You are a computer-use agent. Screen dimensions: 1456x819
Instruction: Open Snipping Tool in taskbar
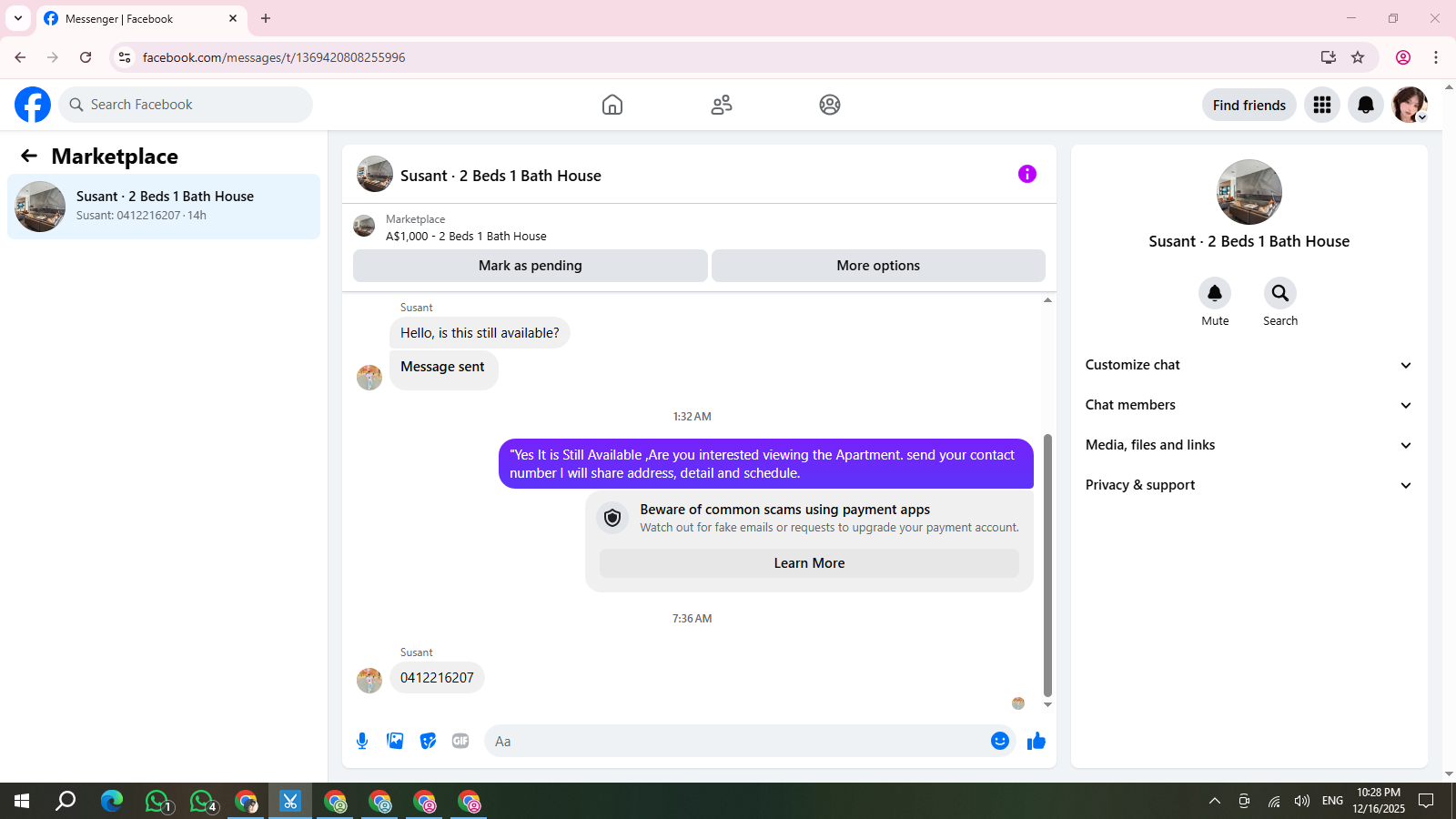click(x=290, y=801)
